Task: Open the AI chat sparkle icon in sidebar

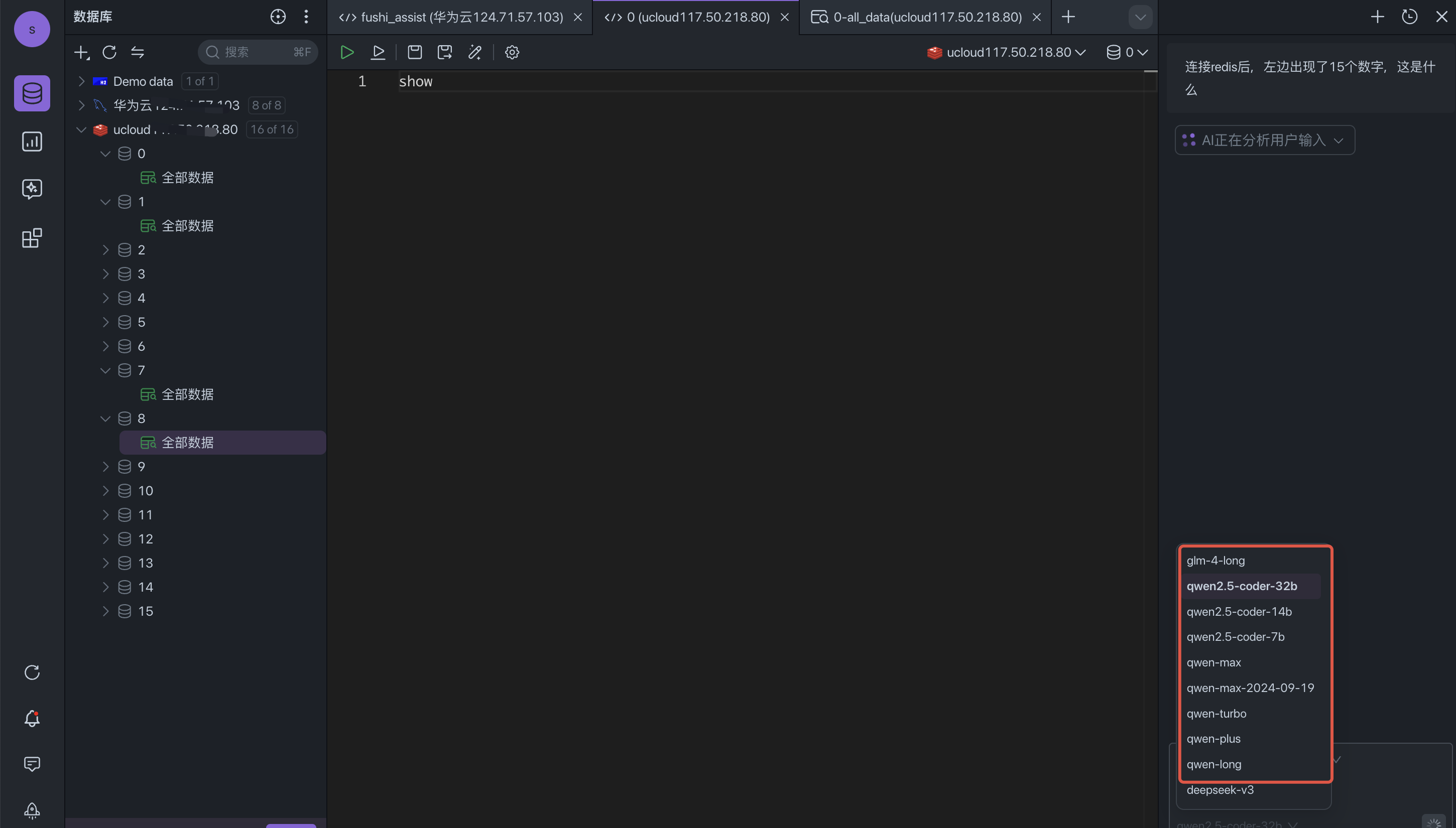Action: click(x=32, y=189)
